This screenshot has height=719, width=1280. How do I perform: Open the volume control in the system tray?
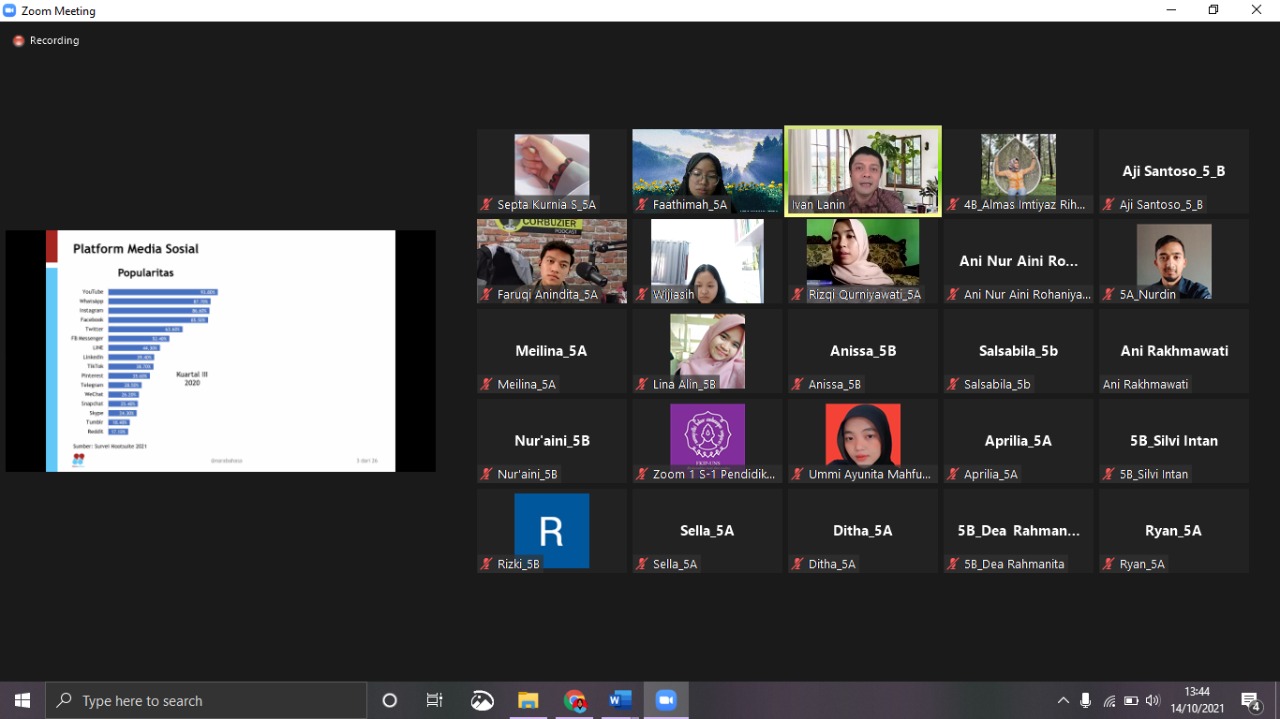[1153, 701]
